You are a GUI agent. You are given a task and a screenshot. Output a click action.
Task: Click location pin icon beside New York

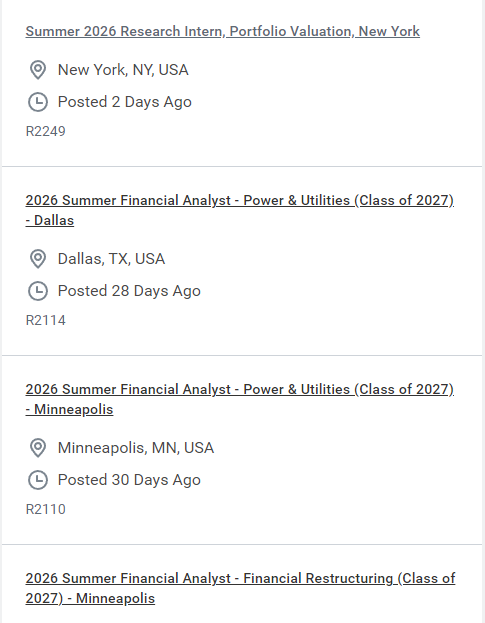(38, 70)
